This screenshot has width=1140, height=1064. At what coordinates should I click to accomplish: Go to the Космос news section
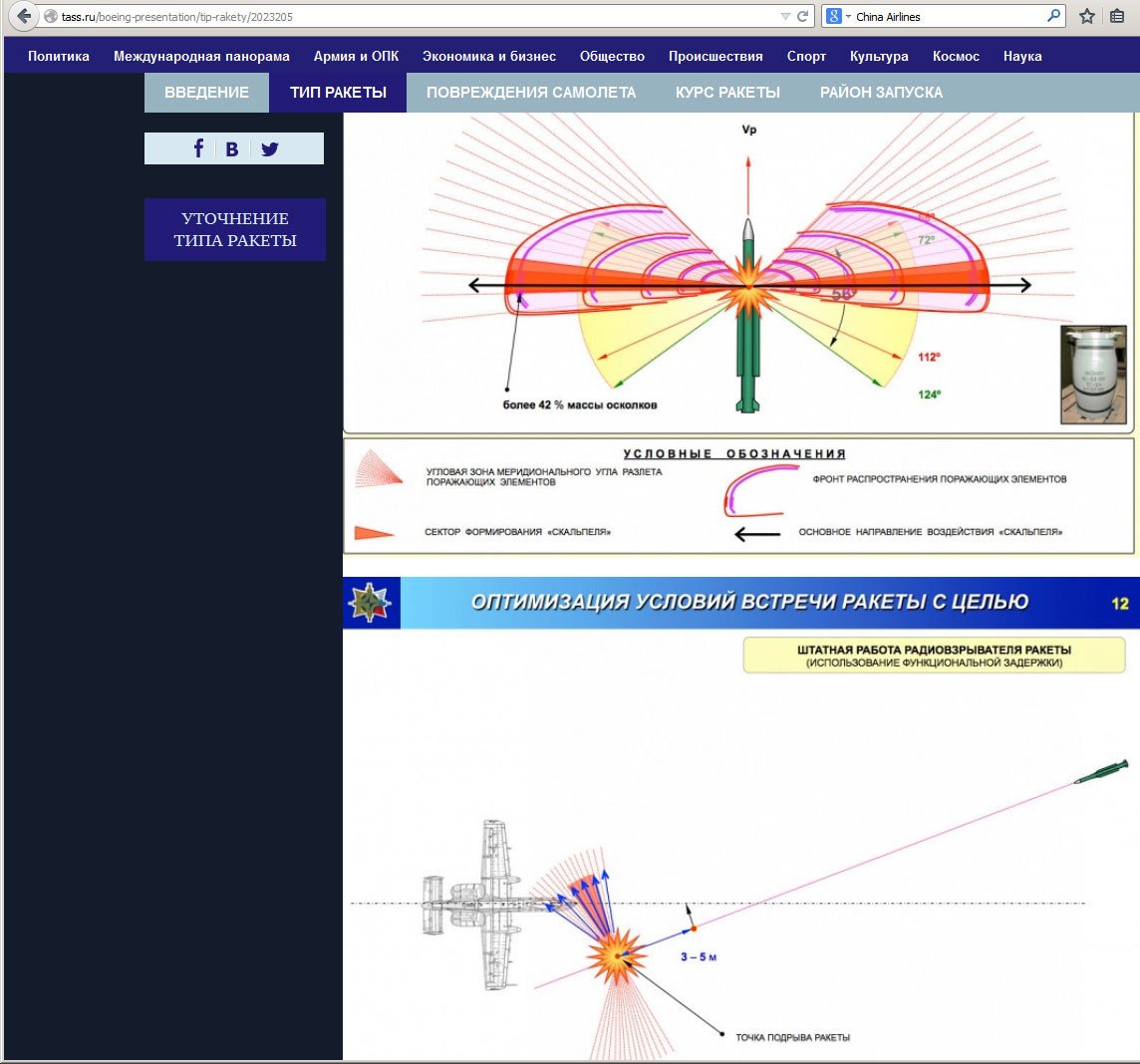pyautogui.click(x=956, y=57)
